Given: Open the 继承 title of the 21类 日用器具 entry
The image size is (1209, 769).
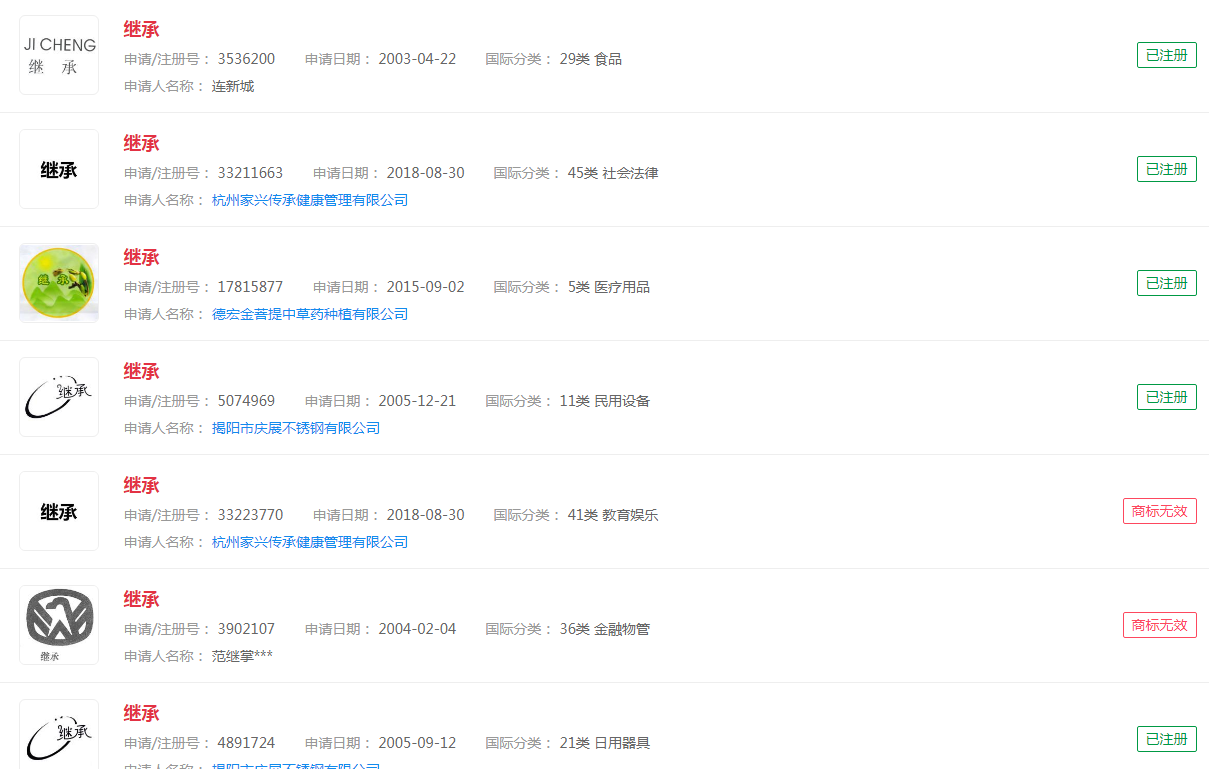Looking at the screenshot, I should (141, 714).
